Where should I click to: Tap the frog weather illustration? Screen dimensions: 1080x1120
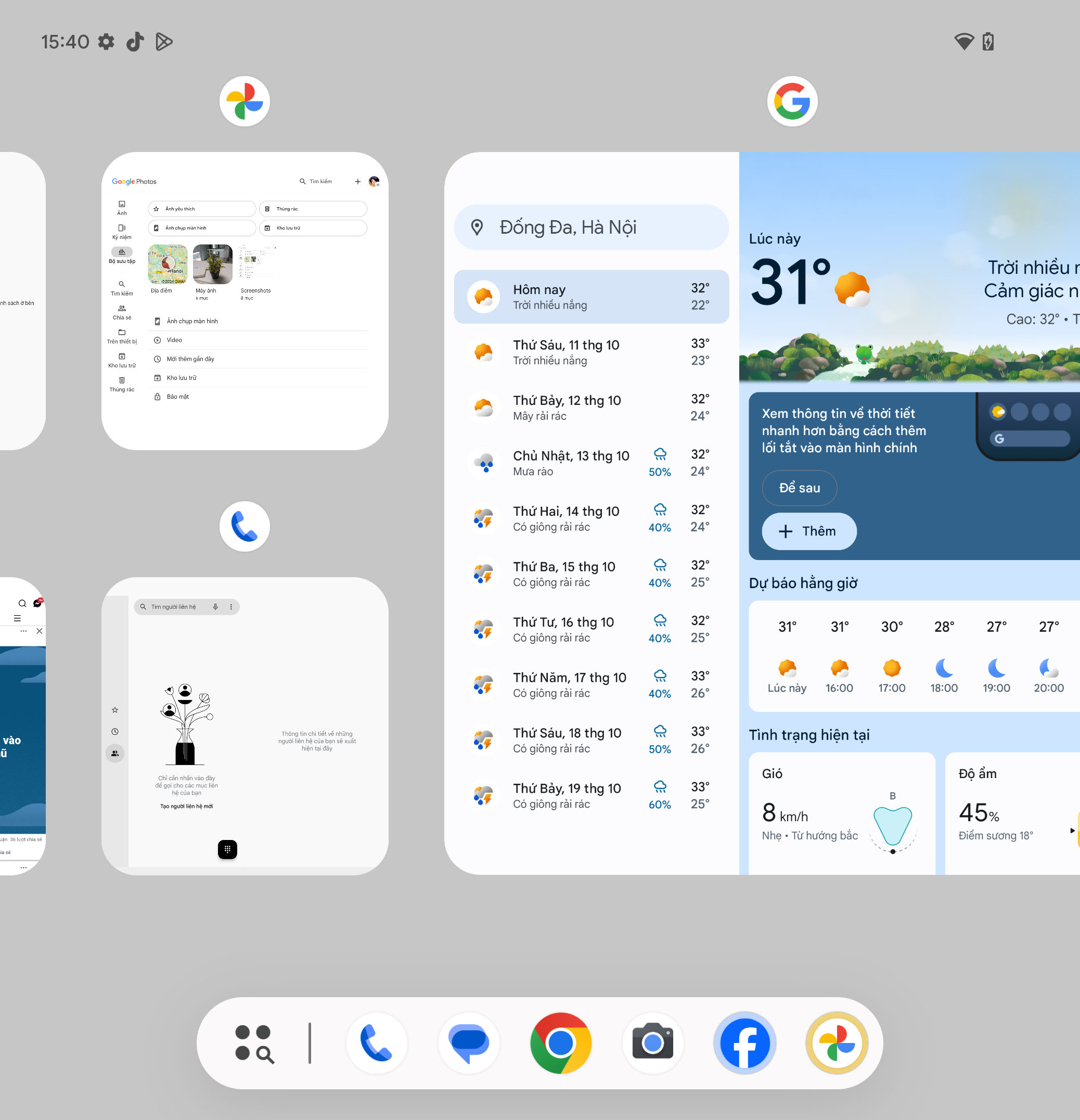pyautogui.click(x=864, y=353)
